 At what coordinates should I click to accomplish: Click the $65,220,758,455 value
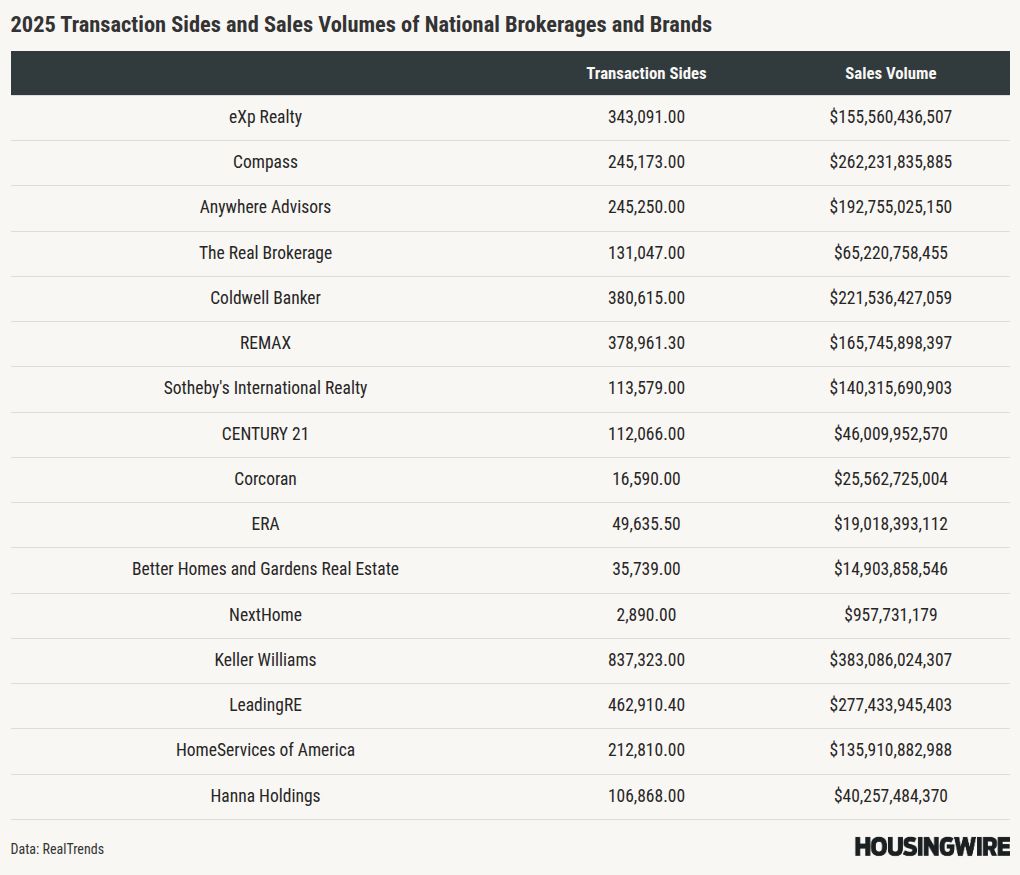pos(890,252)
